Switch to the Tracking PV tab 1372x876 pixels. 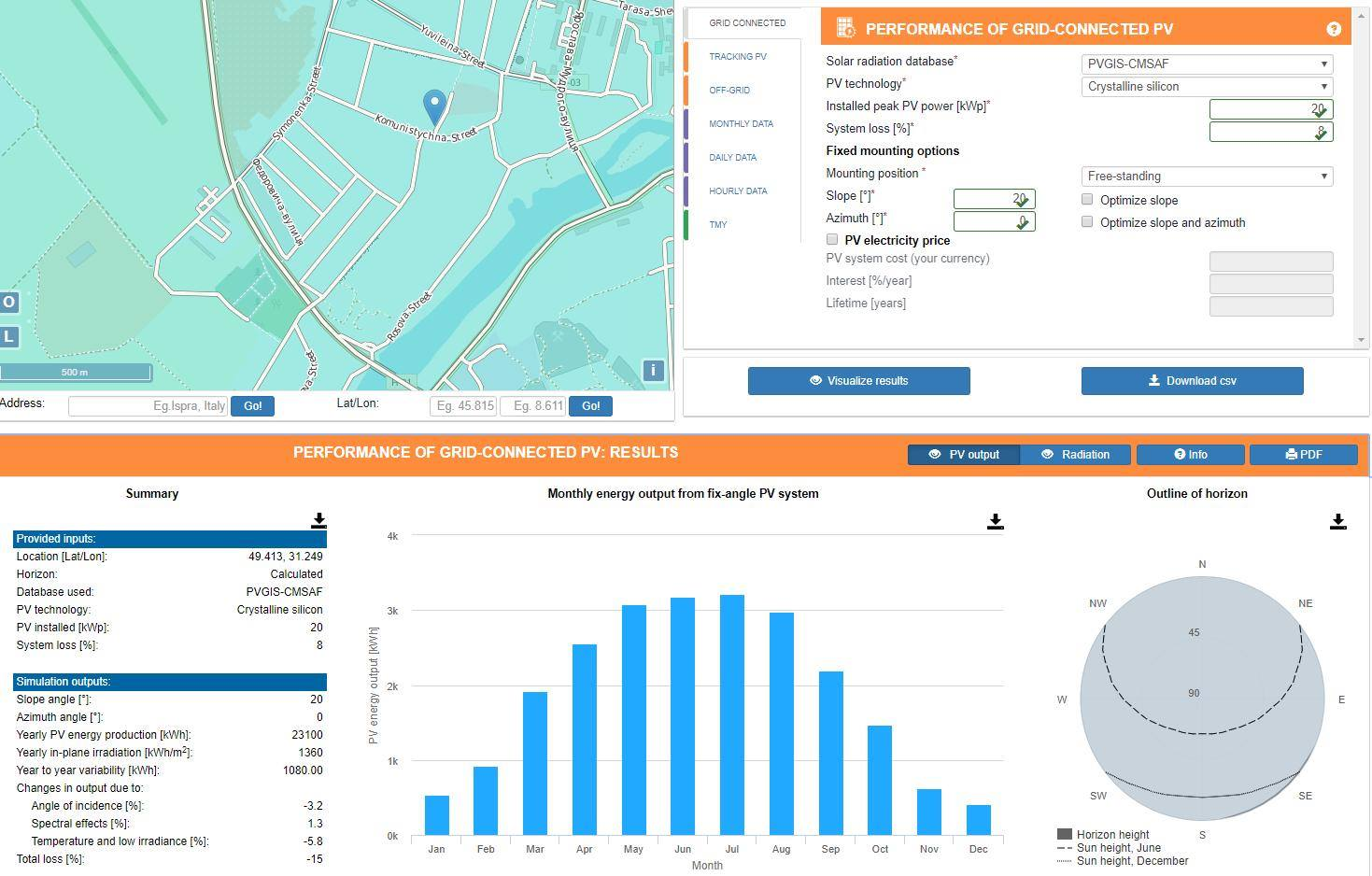[x=738, y=57]
